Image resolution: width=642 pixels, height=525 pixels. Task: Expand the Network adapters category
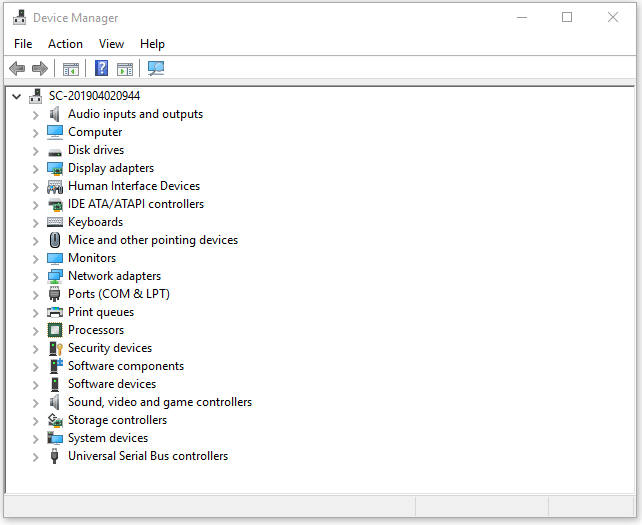click(x=36, y=277)
